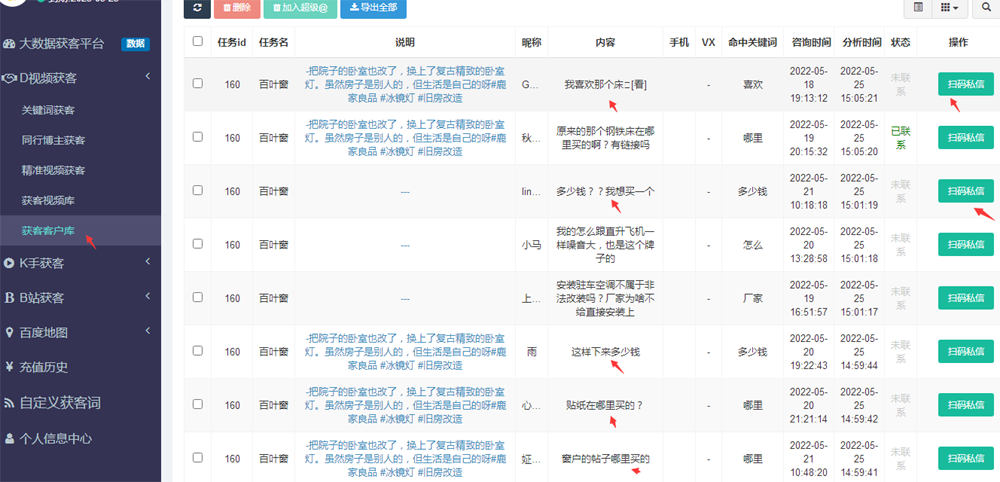The image size is (1000, 482).
Task: Click the blue 导出全部 export button
Action: (x=372, y=8)
